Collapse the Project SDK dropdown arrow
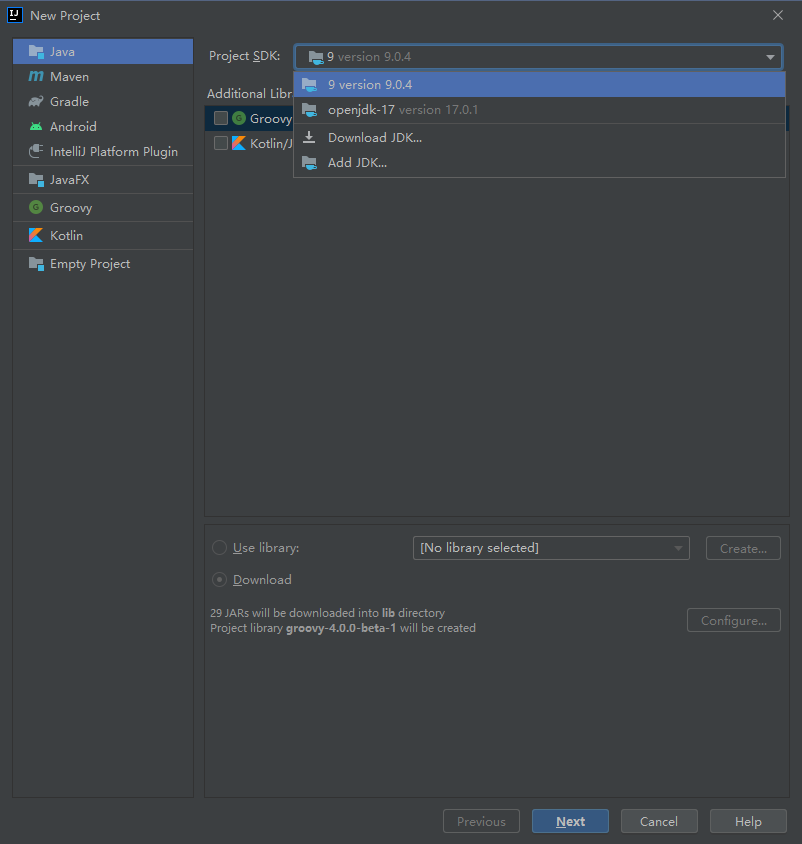This screenshot has width=802, height=844. (x=770, y=57)
